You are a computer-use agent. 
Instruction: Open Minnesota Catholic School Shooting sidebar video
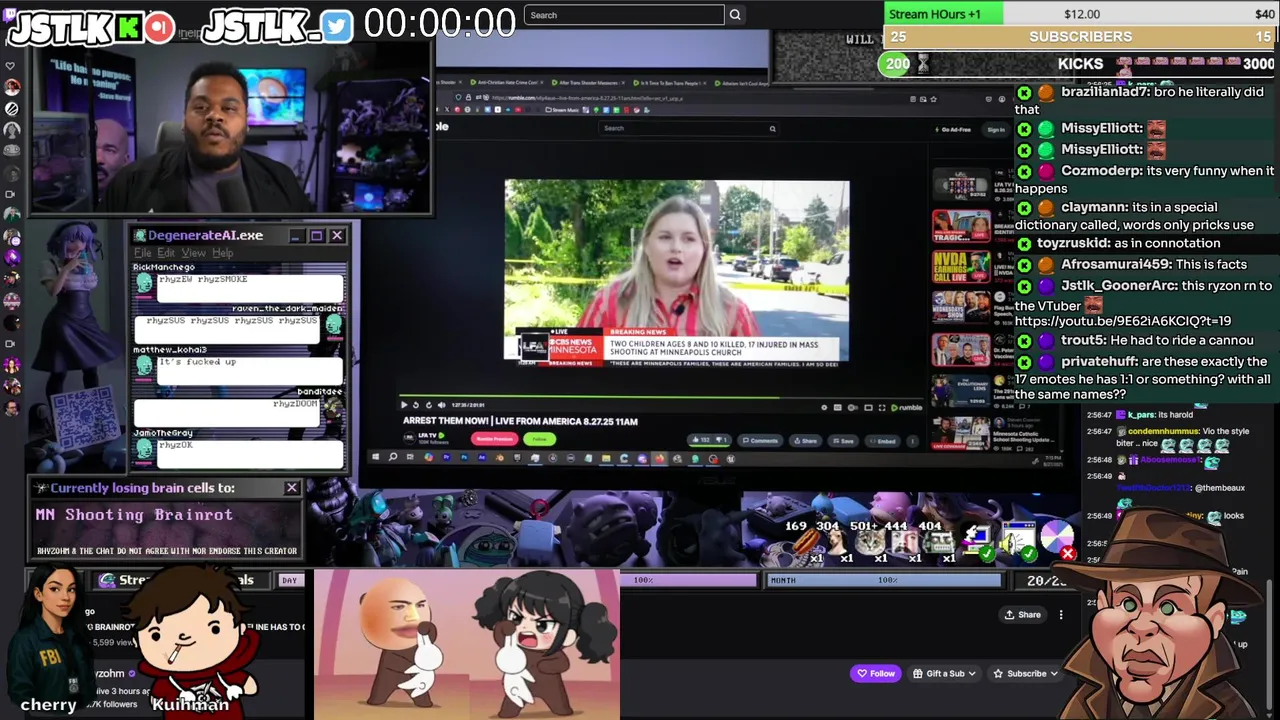tap(961, 432)
